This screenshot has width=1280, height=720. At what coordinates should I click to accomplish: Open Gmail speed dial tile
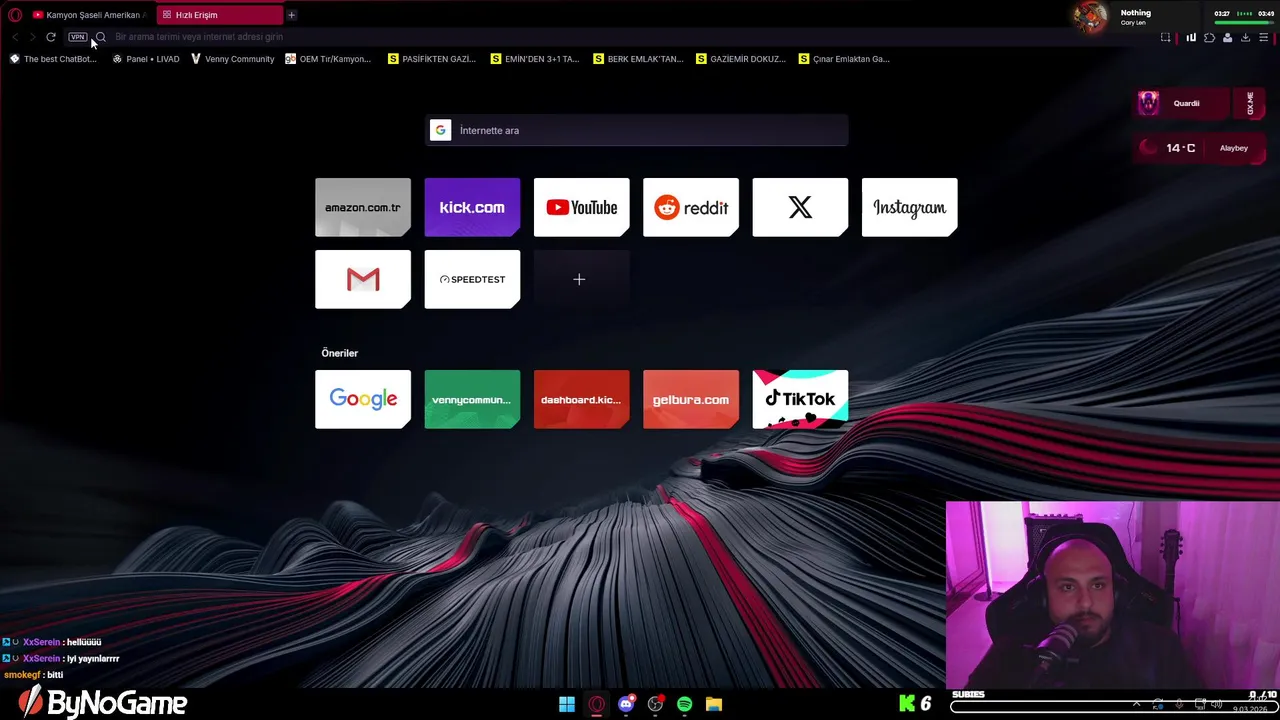click(x=363, y=279)
